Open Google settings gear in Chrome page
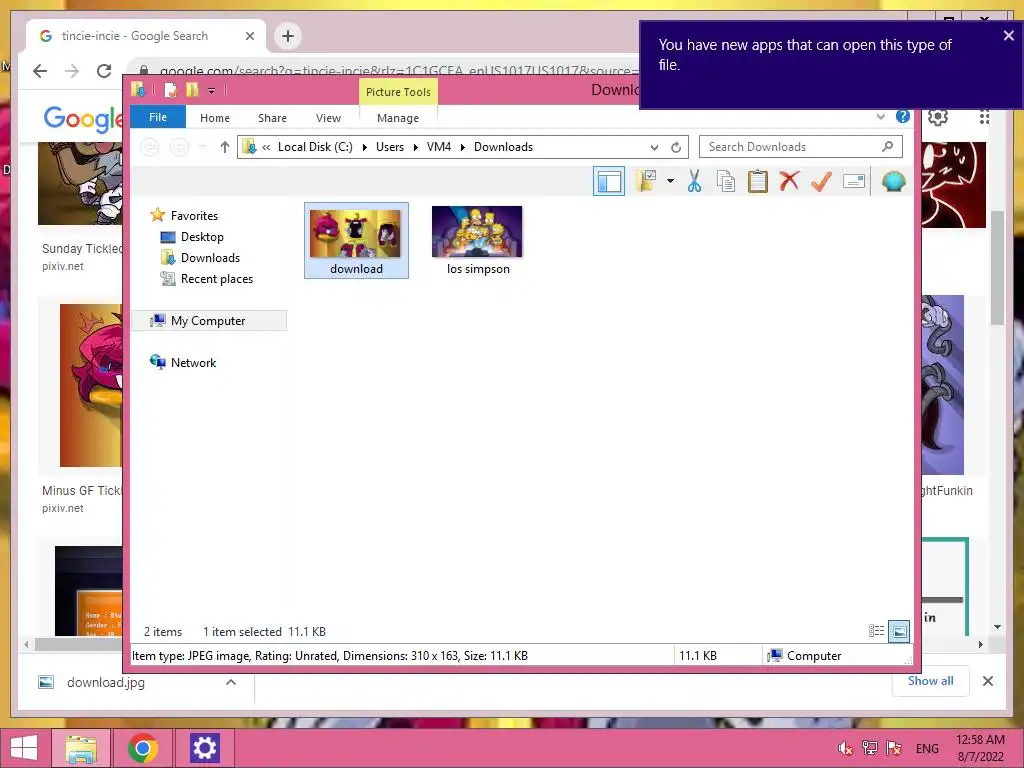This screenshot has width=1024, height=768. 938,118
